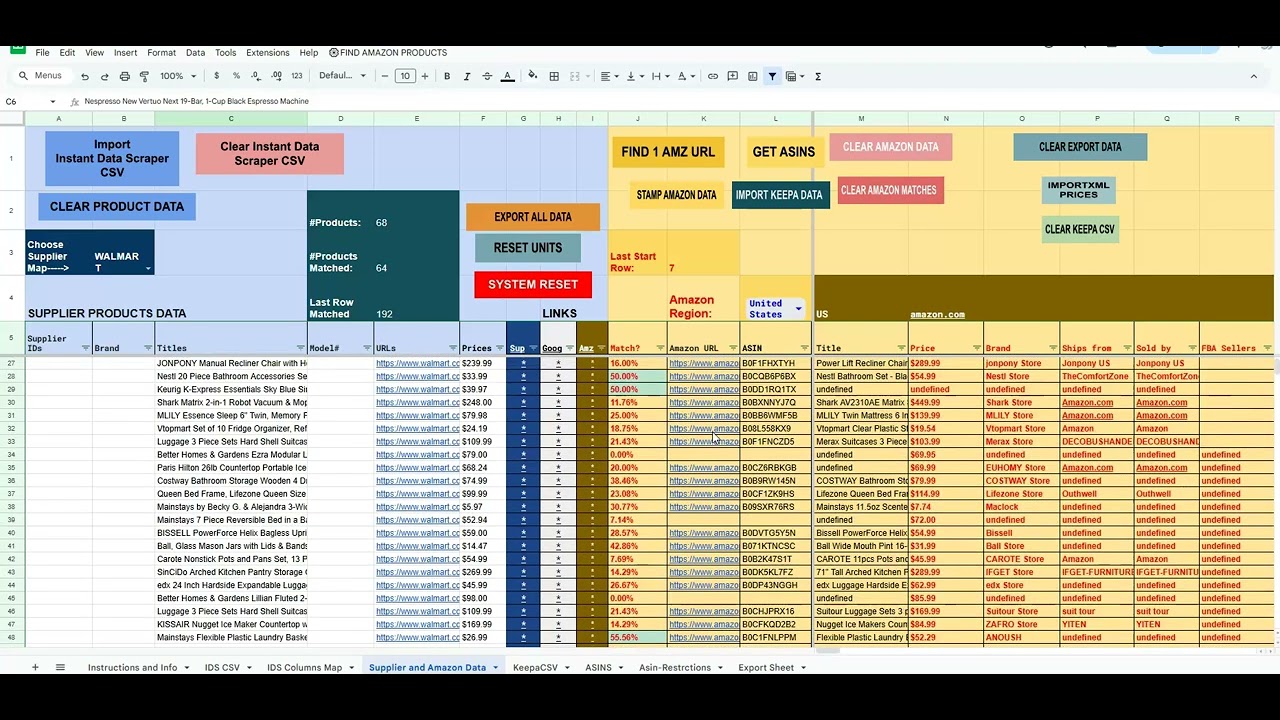Click Insert chart icon
The height and width of the screenshot is (720, 1280).
[752, 76]
